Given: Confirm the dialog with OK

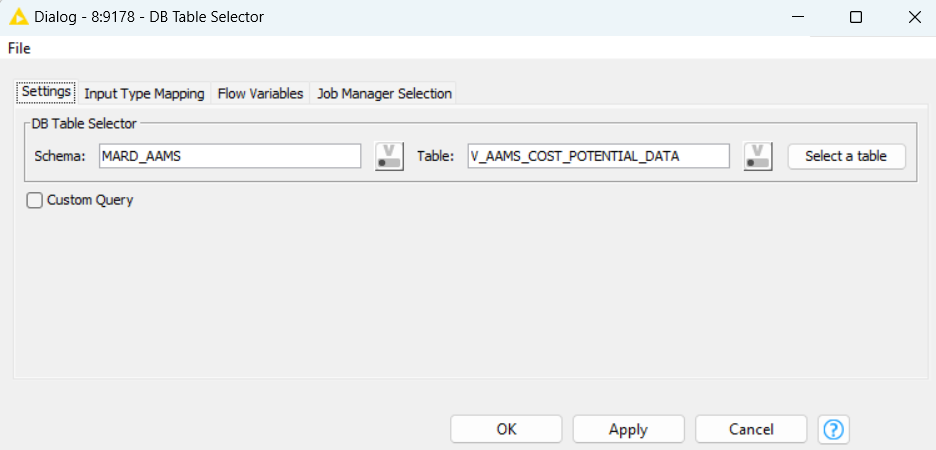Looking at the screenshot, I should 506,429.
